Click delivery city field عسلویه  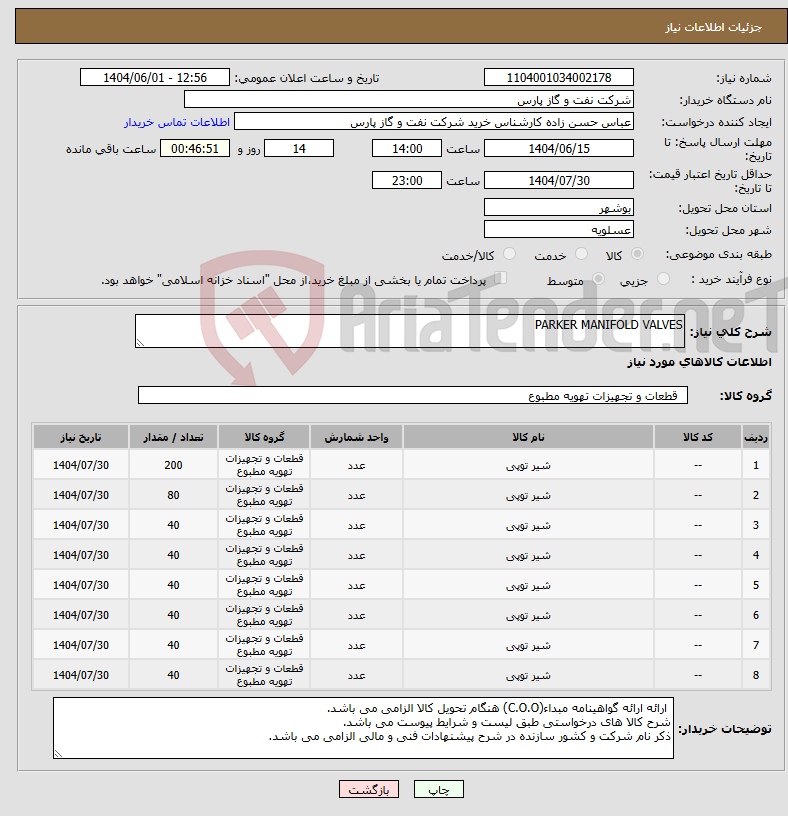tap(558, 230)
